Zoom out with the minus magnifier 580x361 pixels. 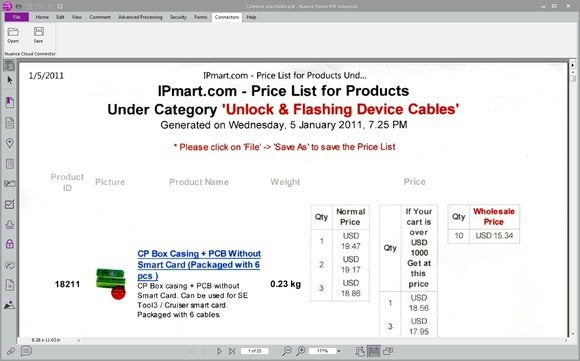[287, 351]
